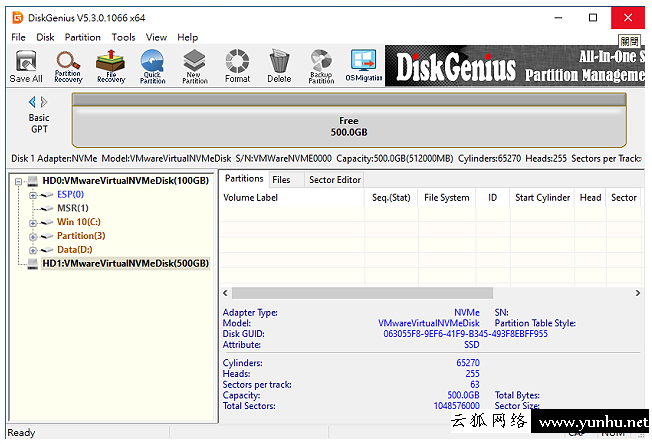Click the Ready status bar text
This screenshot has width=652, height=444.
[x=21, y=433]
